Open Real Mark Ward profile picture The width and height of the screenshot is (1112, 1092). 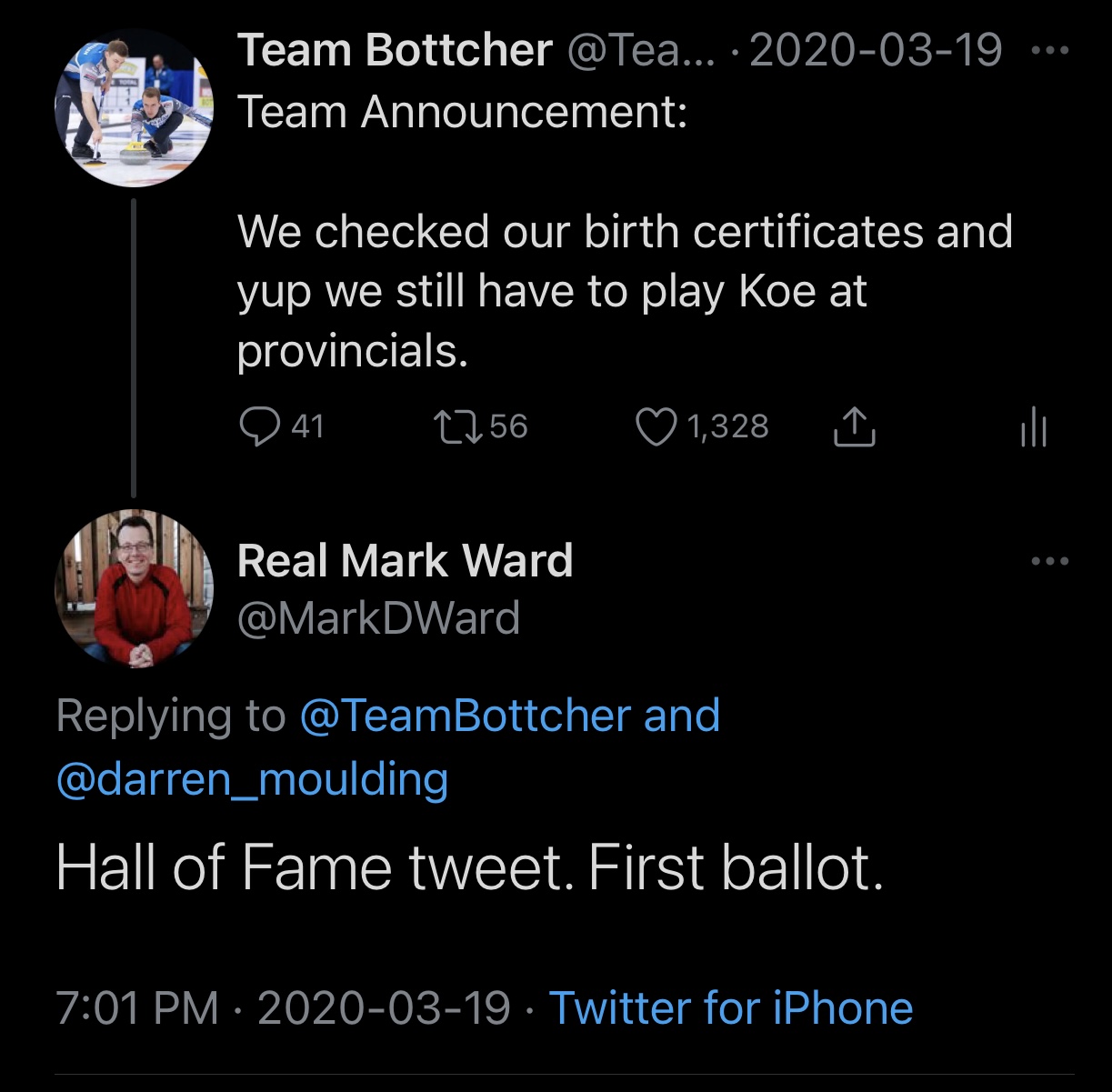pos(134,589)
